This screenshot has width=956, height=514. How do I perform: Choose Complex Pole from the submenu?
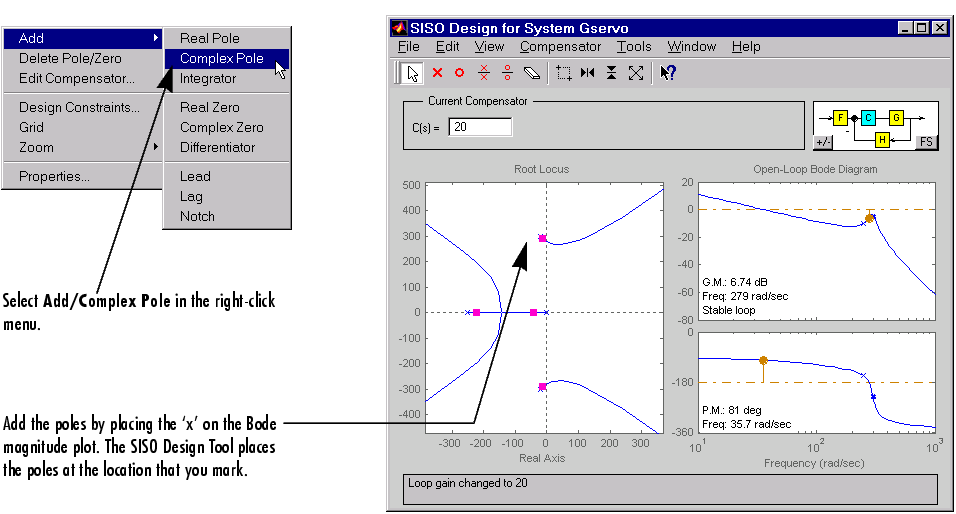(x=222, y=58)
